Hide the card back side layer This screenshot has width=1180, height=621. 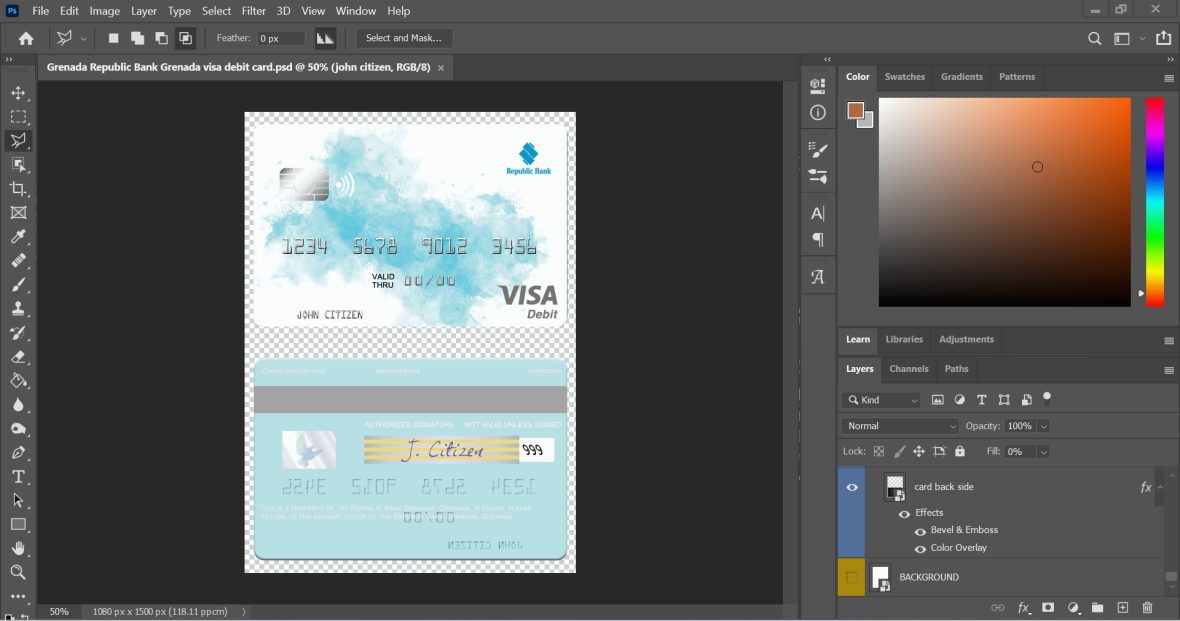point(852,487)
